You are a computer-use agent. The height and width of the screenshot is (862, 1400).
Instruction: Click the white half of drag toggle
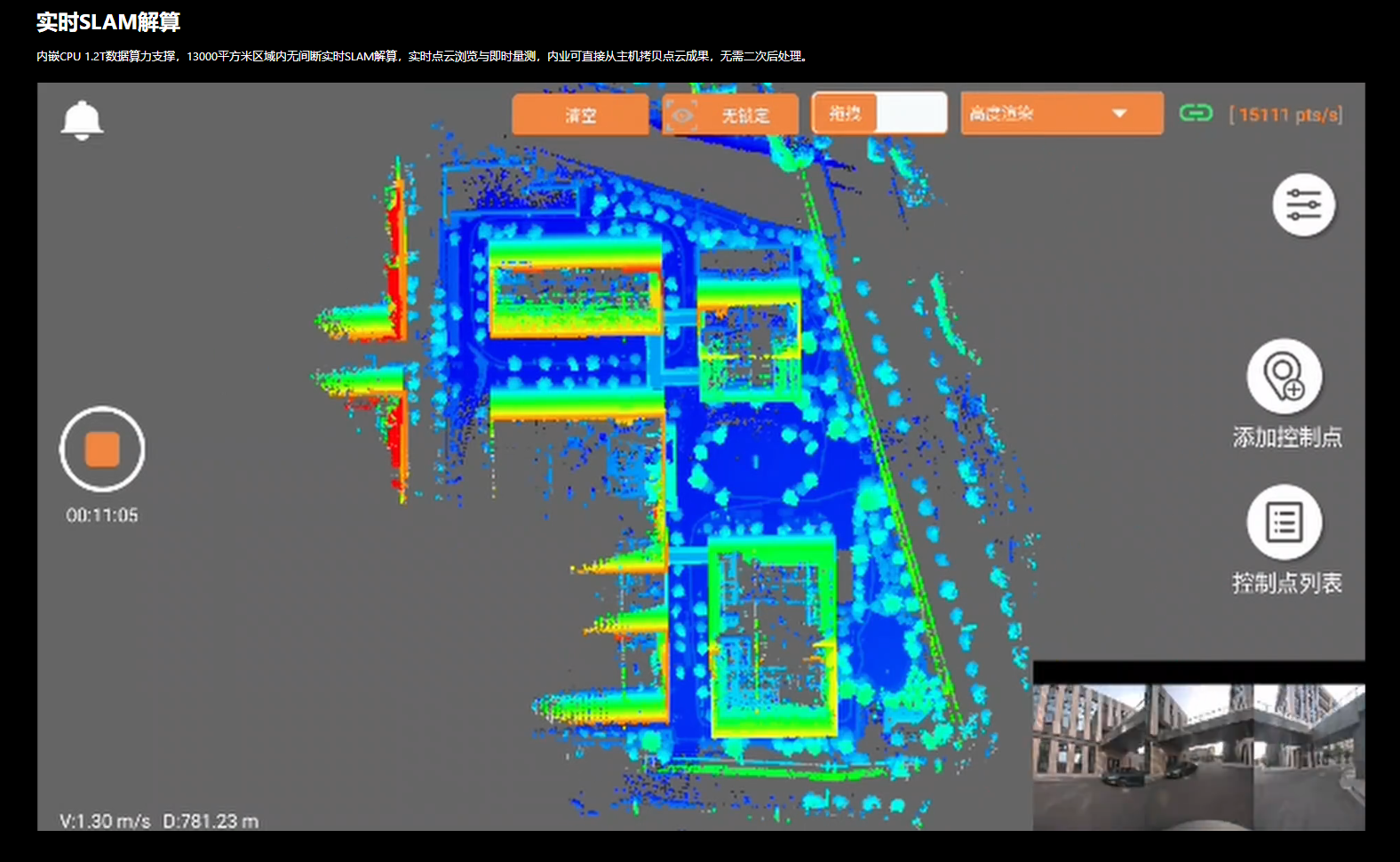tap(911, 114)
